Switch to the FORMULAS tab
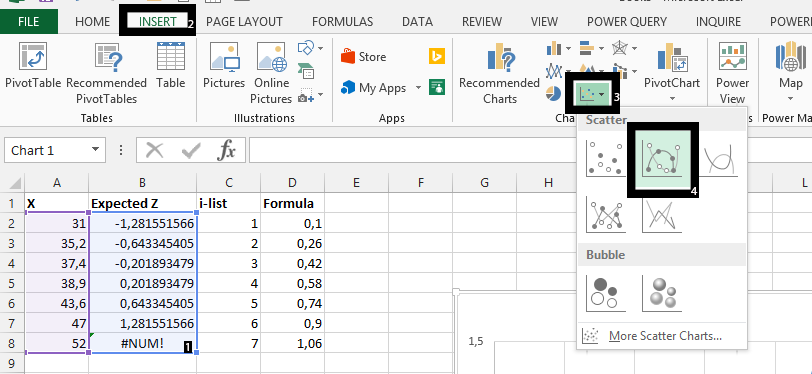Viewport: 812px width, 374px height. click(342, 22)
